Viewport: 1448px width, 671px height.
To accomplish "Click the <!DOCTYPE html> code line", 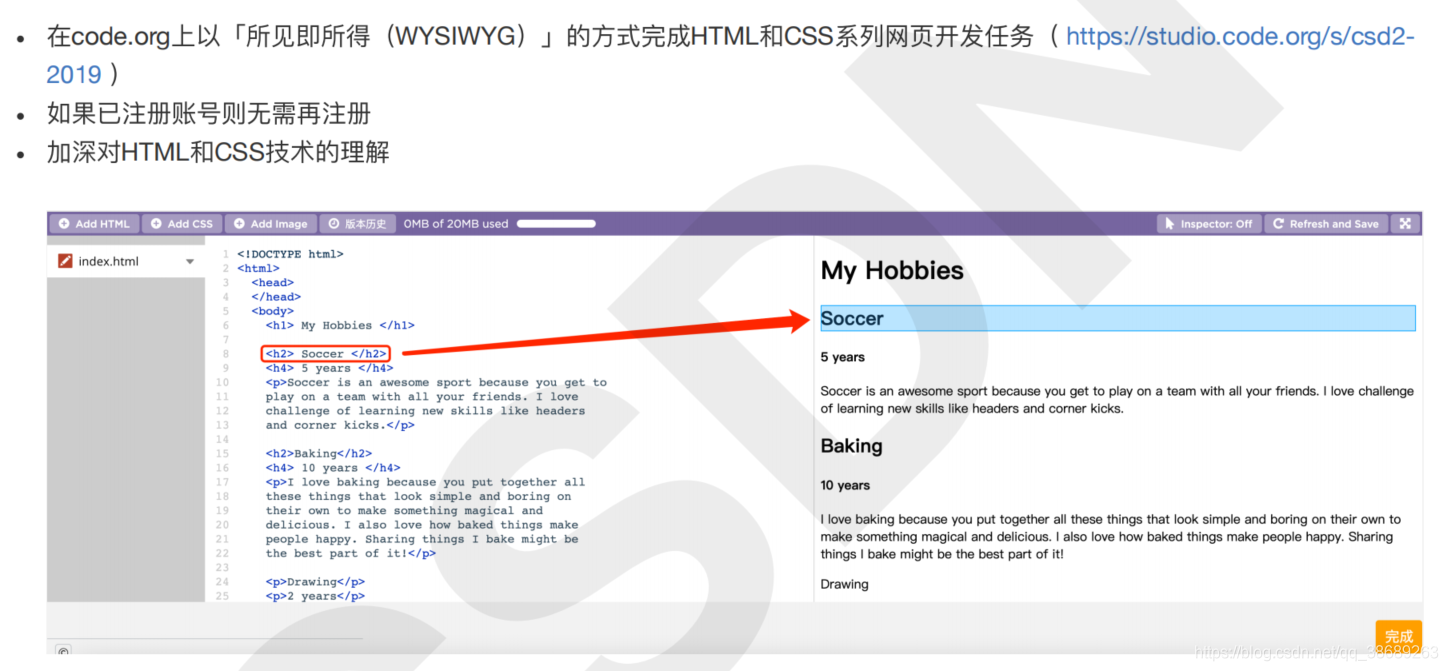I will (x=290, y=254).
